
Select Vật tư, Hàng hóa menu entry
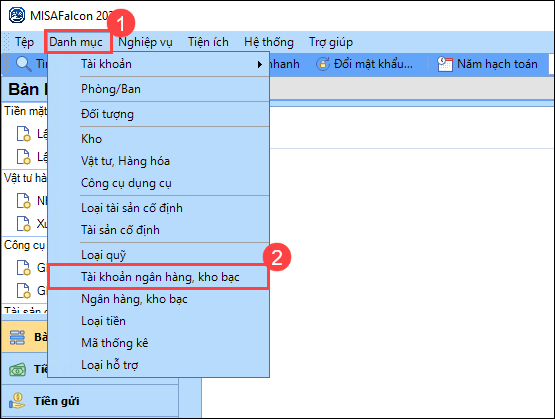(x=125, y=161)
